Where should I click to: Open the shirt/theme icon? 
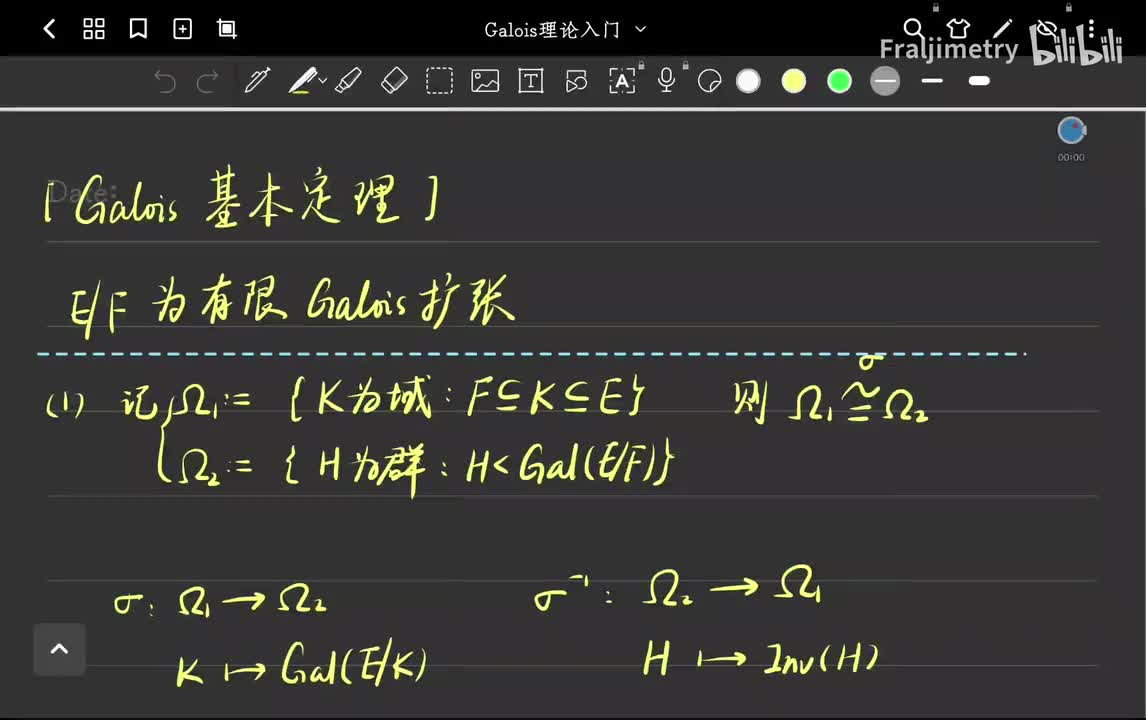[x=958, y=29]
